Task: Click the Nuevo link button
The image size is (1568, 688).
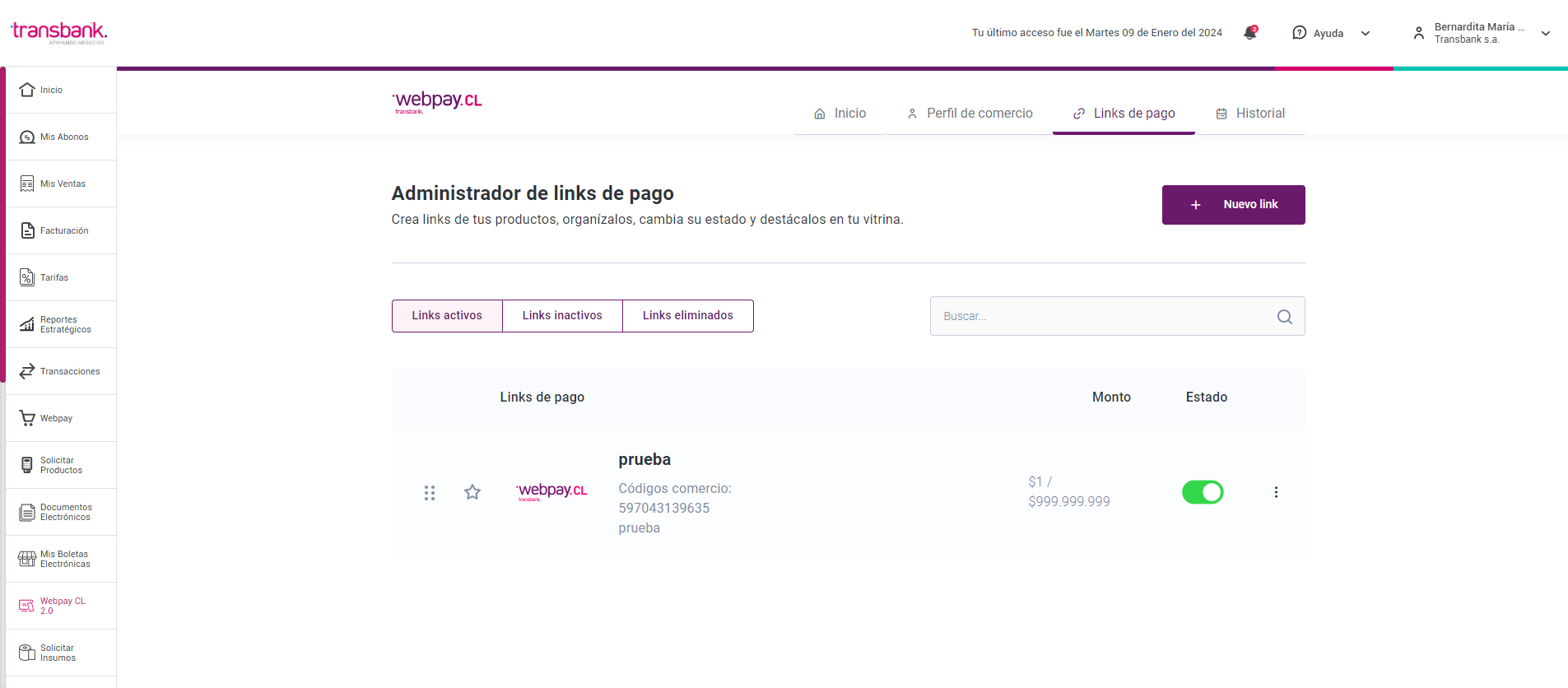Action: [1233, 205]
